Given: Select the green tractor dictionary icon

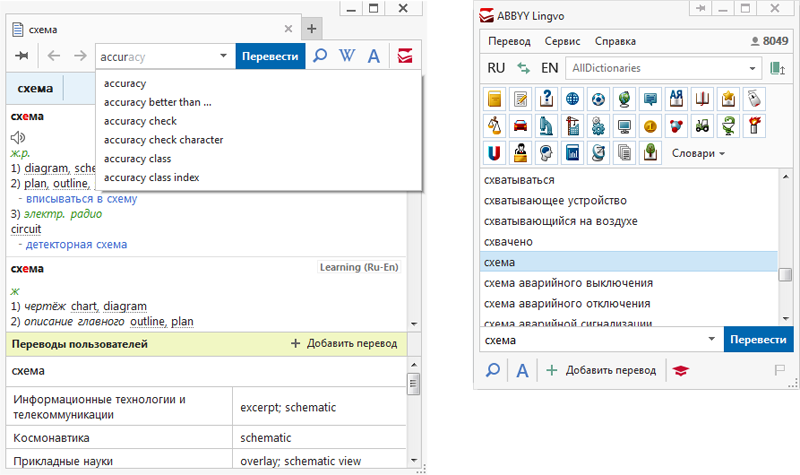Looking at the screenshot, I should pos(703,126).
